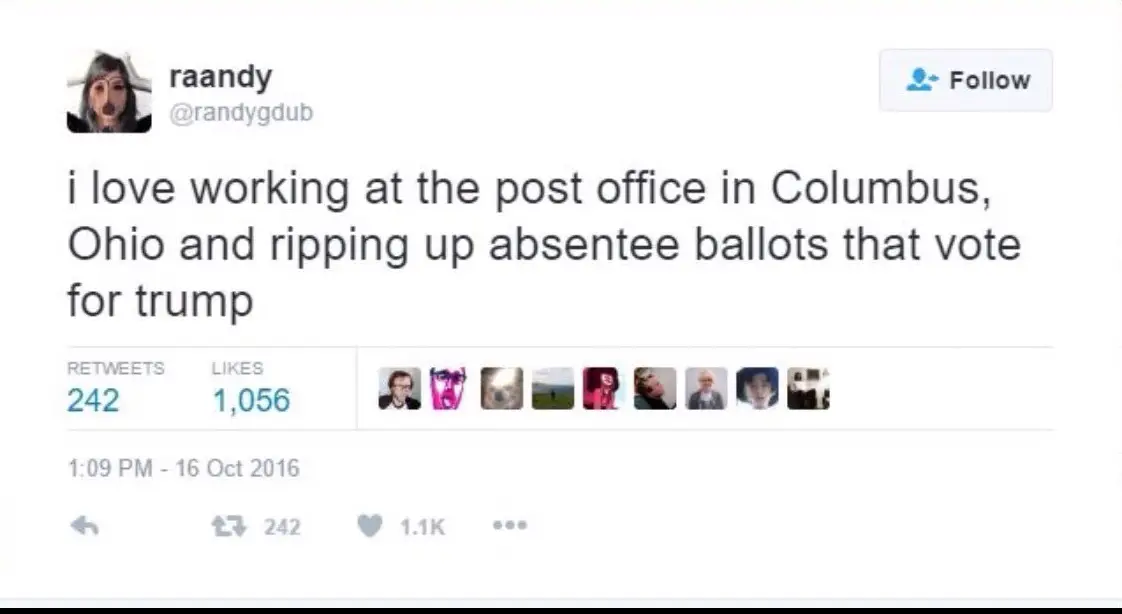Open the blurry light-colored animal liker avatar

click(502, 389)
